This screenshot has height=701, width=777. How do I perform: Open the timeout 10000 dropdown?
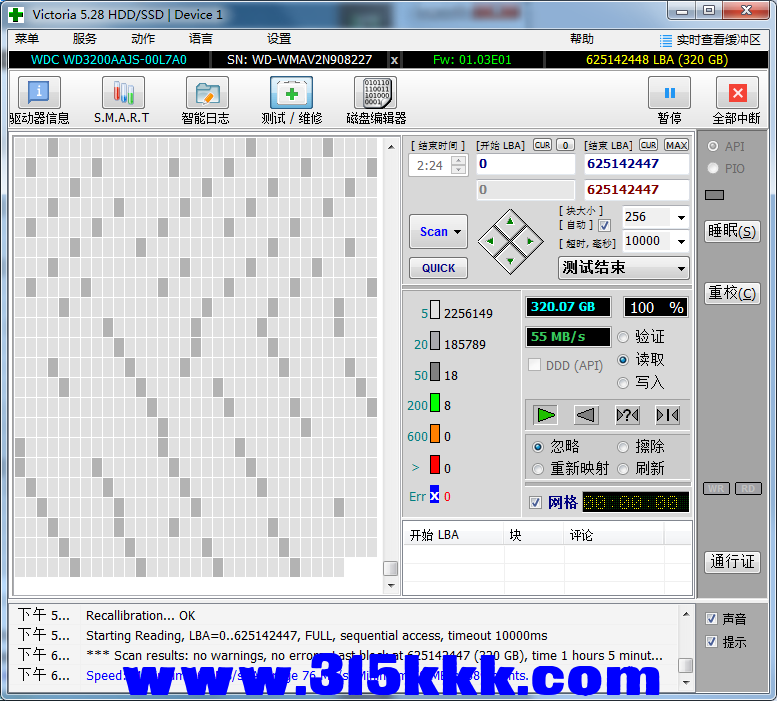[681, 241]
